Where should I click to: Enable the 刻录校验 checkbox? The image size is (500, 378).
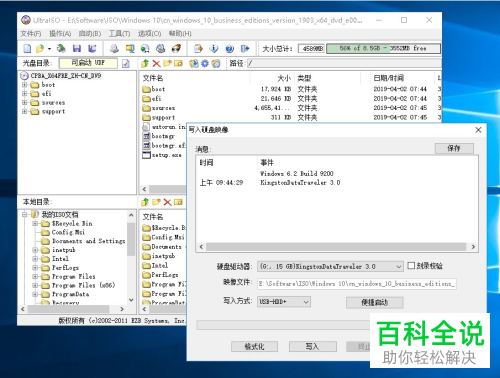click(411, 266)
